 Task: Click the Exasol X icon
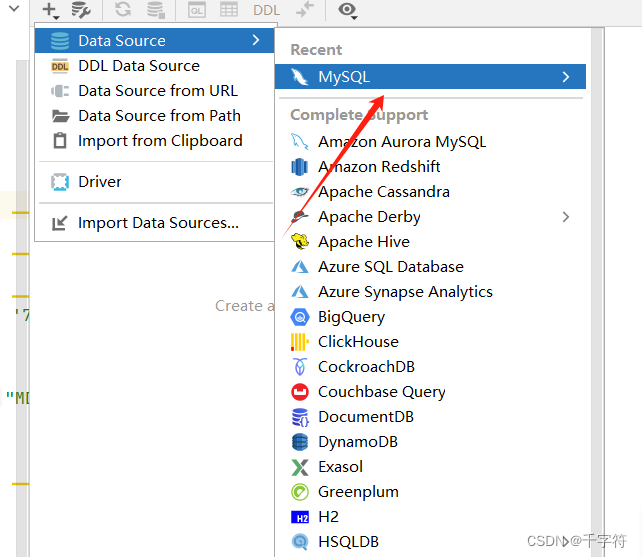pyautogui.click(x=300, y=467)
